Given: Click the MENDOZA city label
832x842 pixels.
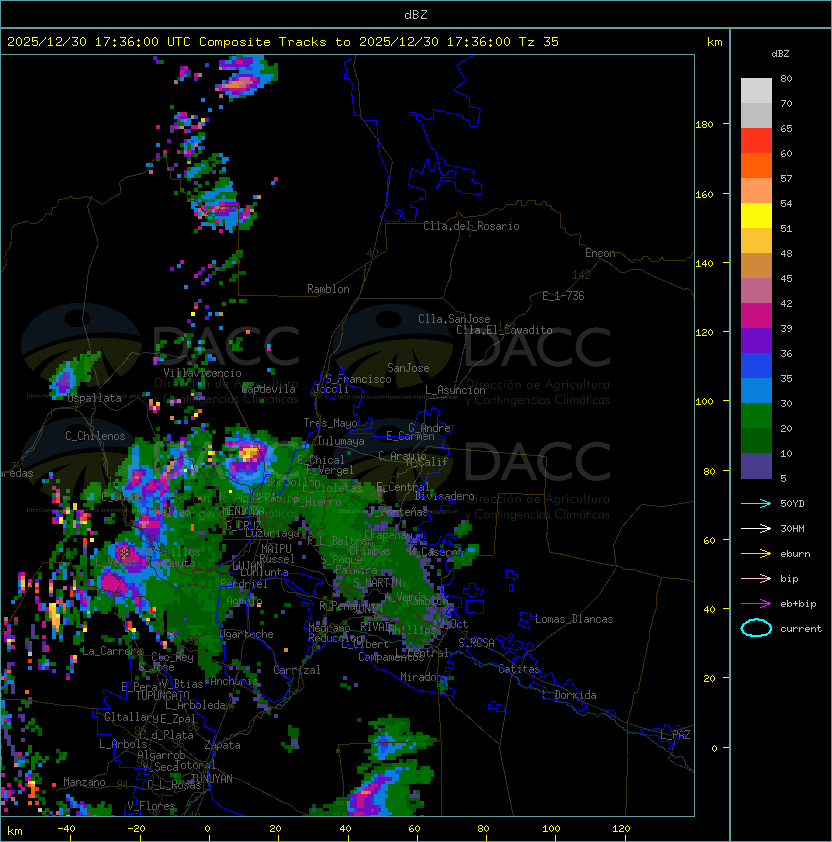Looking at the screenshot, I should click(x=243, y=510).
